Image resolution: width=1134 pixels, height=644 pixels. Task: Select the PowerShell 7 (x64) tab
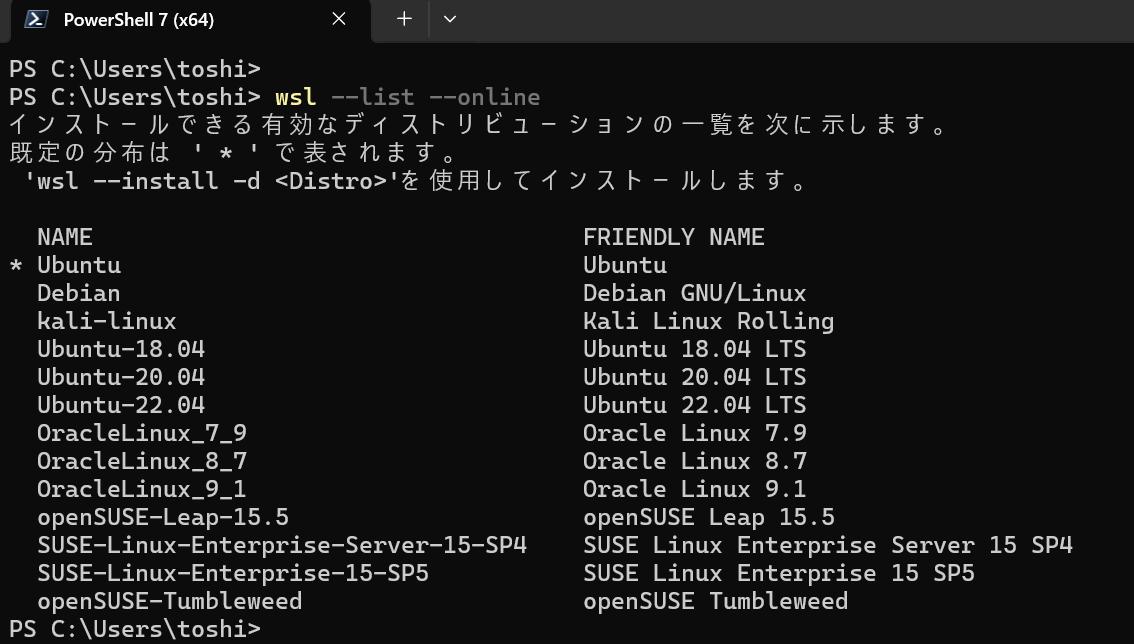(x=191, y=20)
